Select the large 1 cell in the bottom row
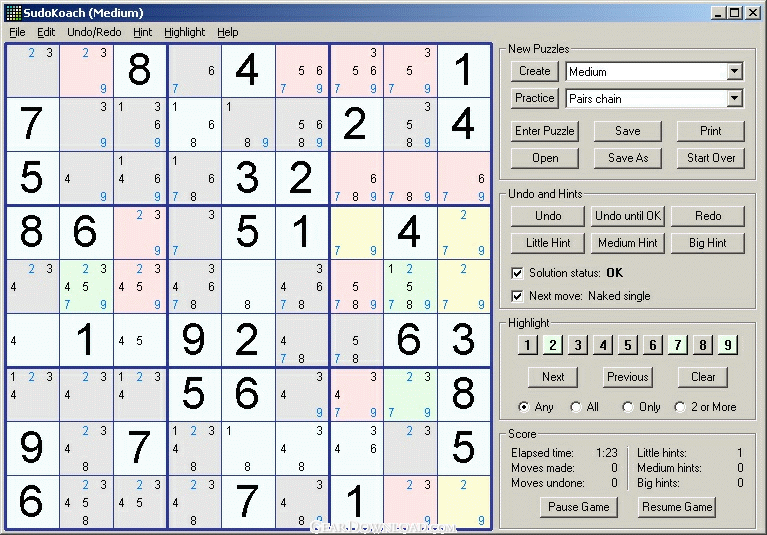Screen dimensions: 767x535 coord(357,502)
